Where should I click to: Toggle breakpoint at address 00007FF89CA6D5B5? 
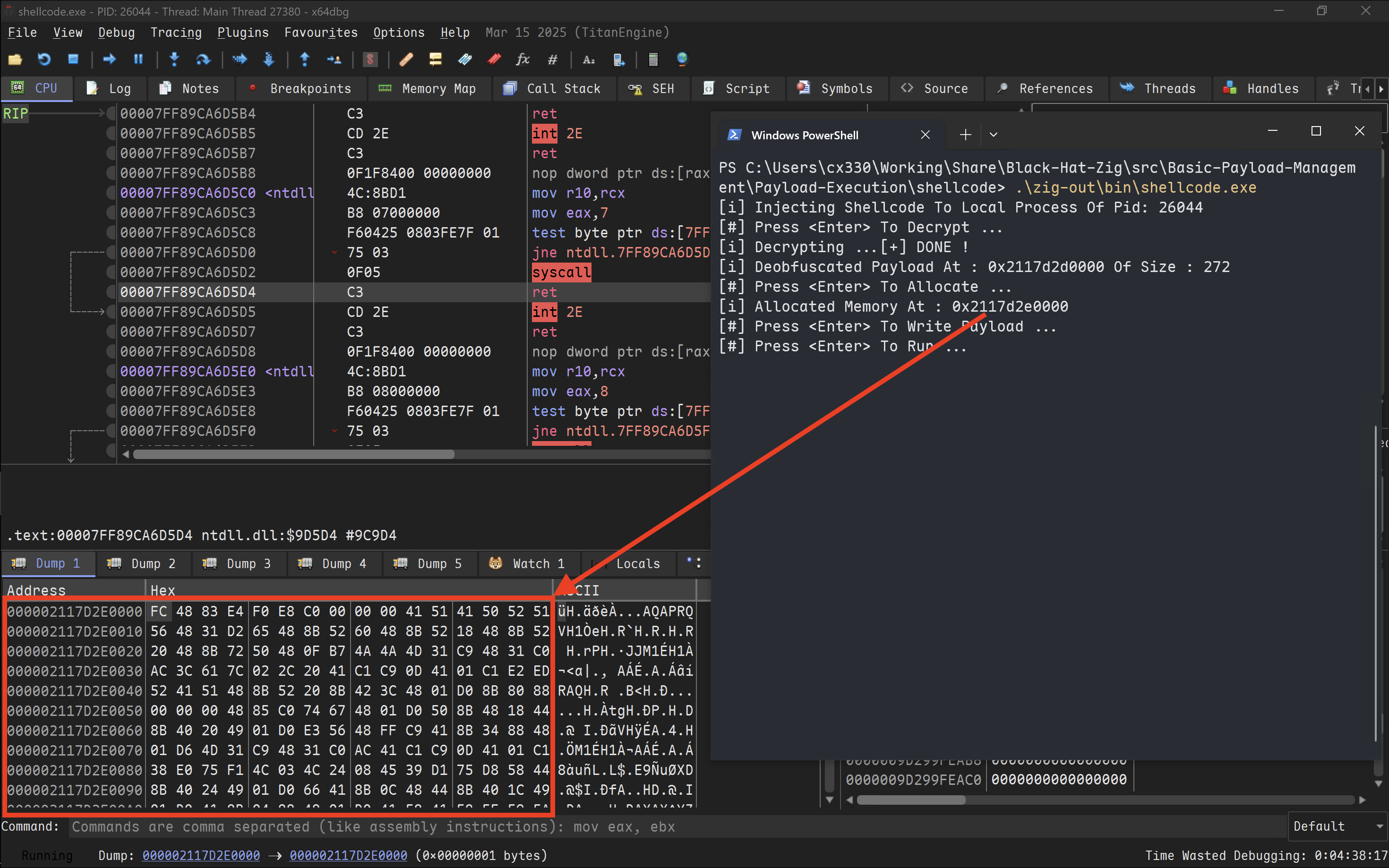(x=111, y=133)
